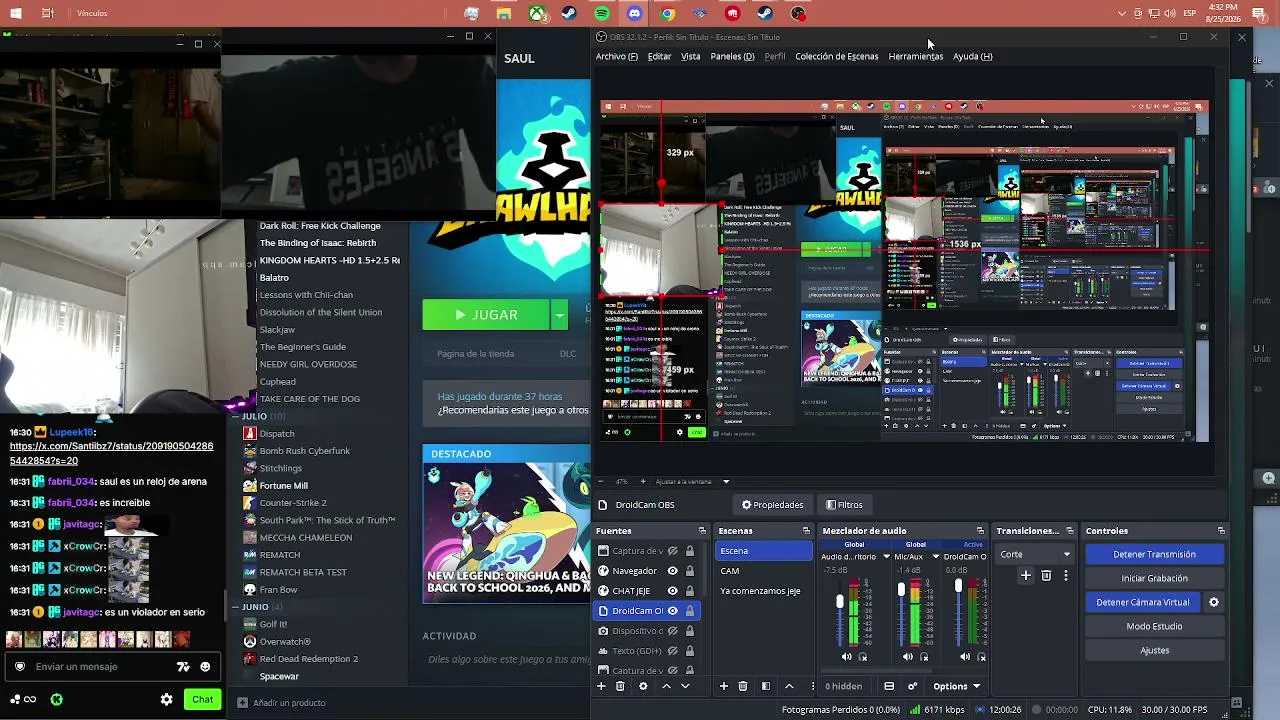Open Mic/Aux channel dropdown arrow
1280x720 pixels.
click(x=936, y=557)
